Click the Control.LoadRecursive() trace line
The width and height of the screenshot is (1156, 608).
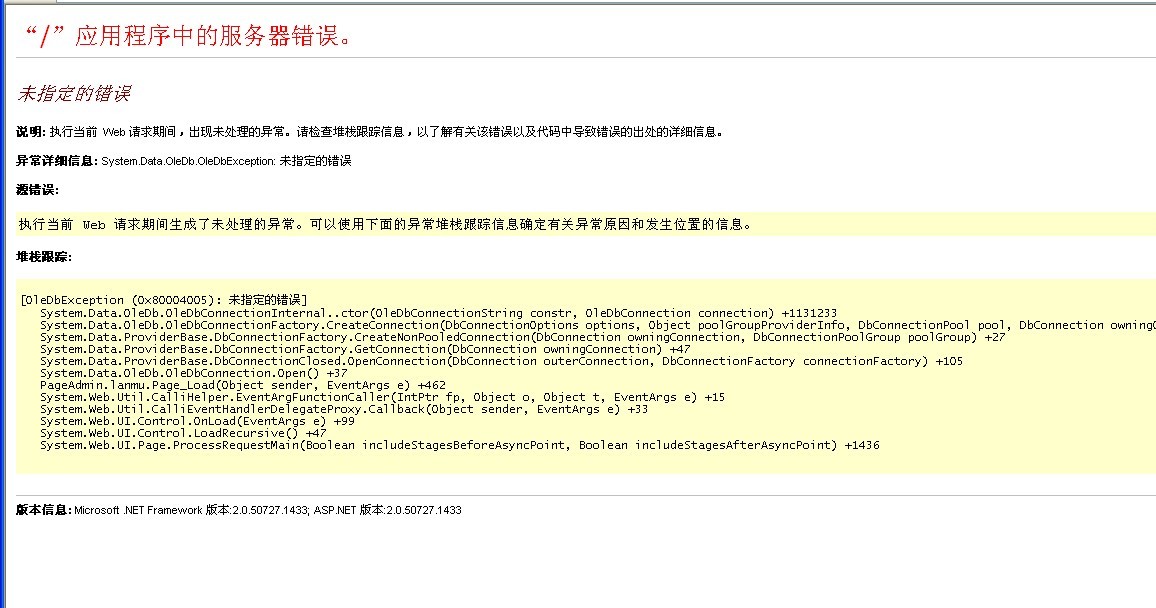183,433
